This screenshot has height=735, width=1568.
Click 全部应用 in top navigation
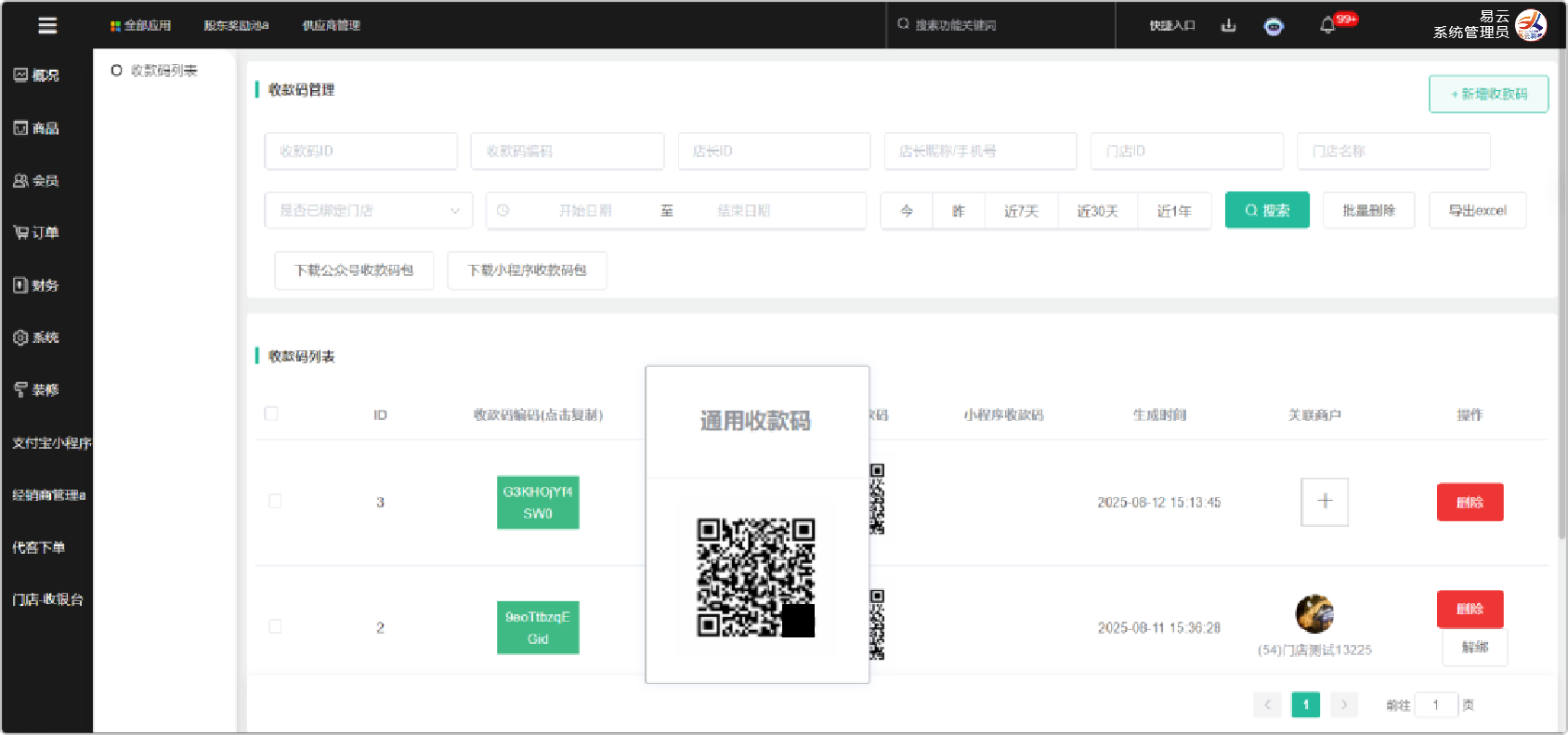(140, 25)
